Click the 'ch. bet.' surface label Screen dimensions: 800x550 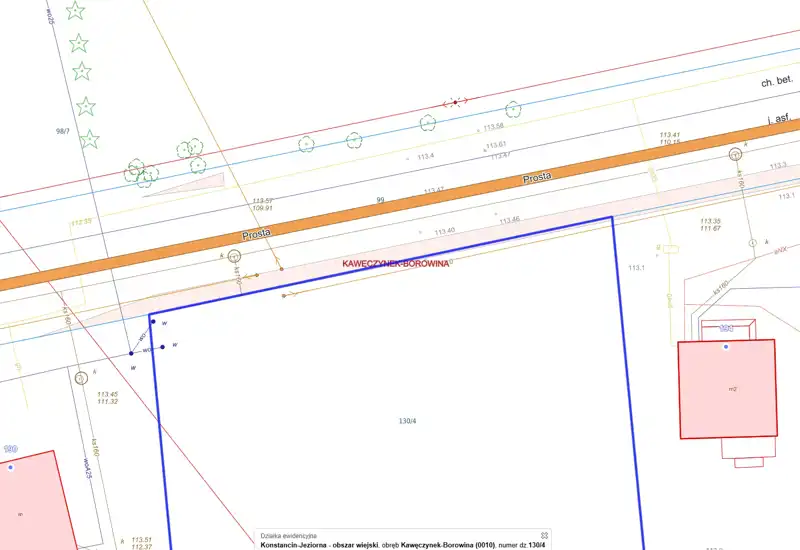click(x=776, y=80)
